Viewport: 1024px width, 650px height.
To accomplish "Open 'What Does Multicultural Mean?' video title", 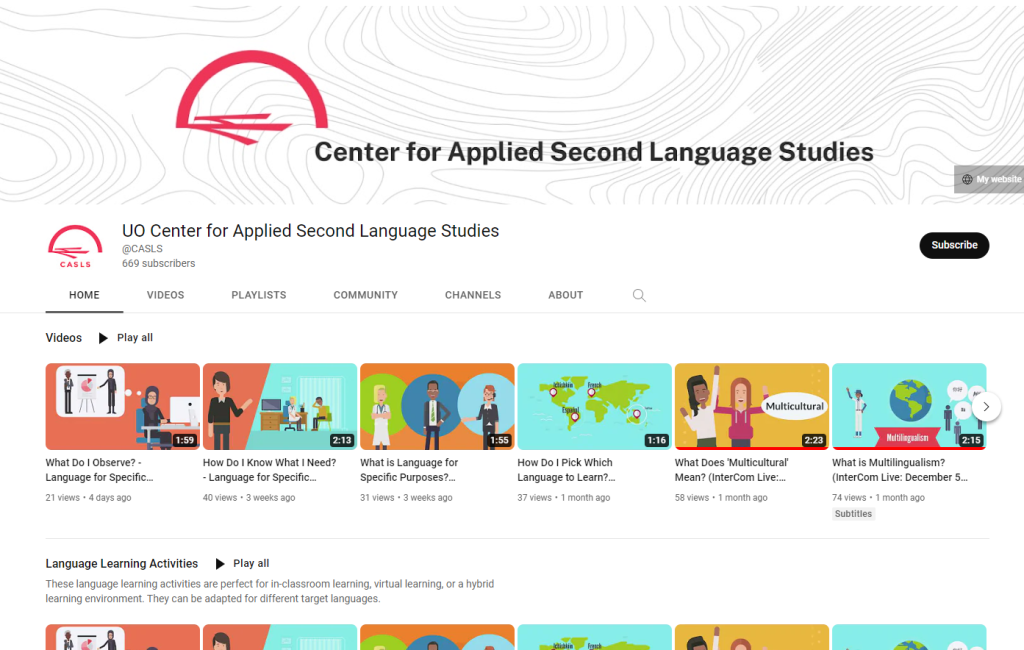I will point(731,470).
